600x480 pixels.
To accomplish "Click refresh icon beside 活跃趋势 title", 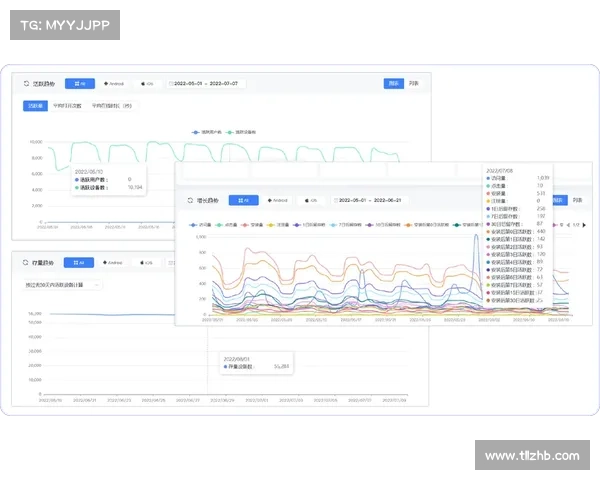I will pos(24,85).
